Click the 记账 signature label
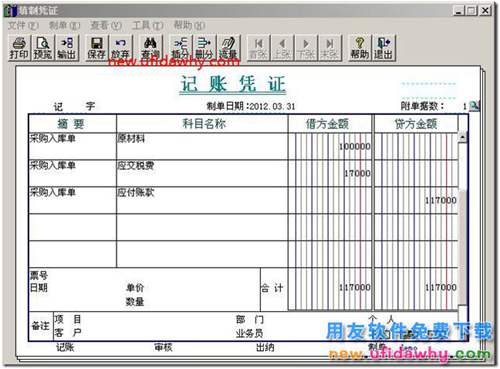500x369 pixels. 65,347
